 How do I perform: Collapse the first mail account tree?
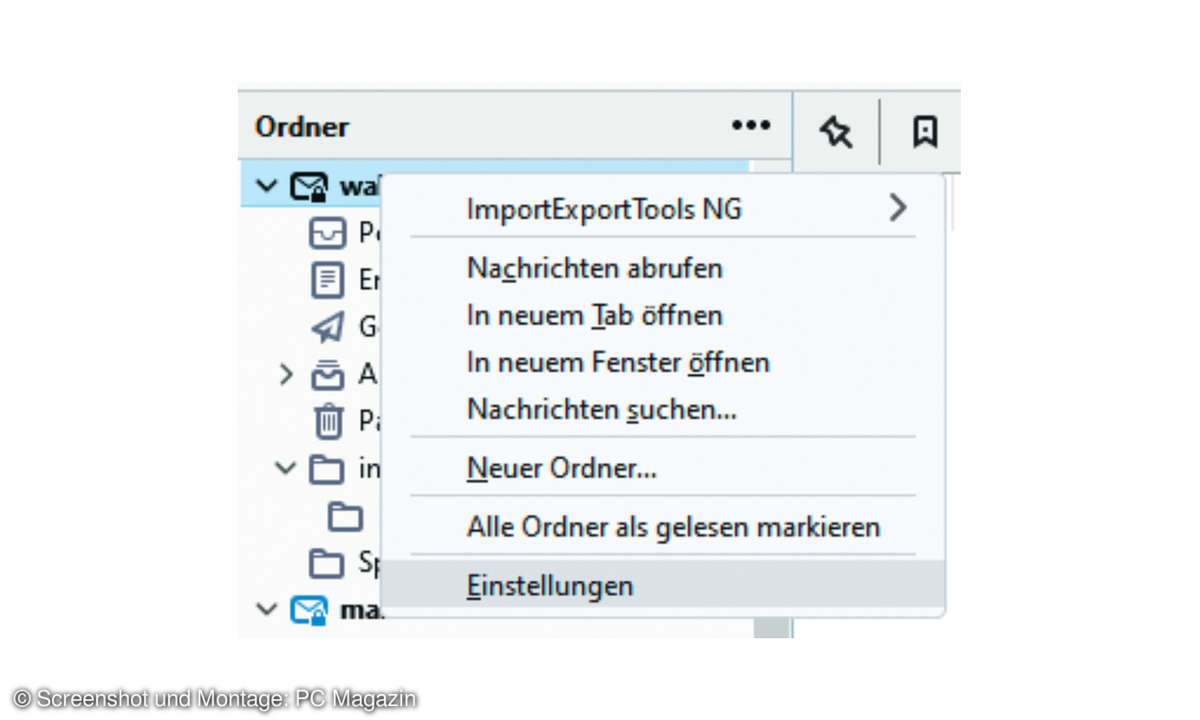coord(267,186)
